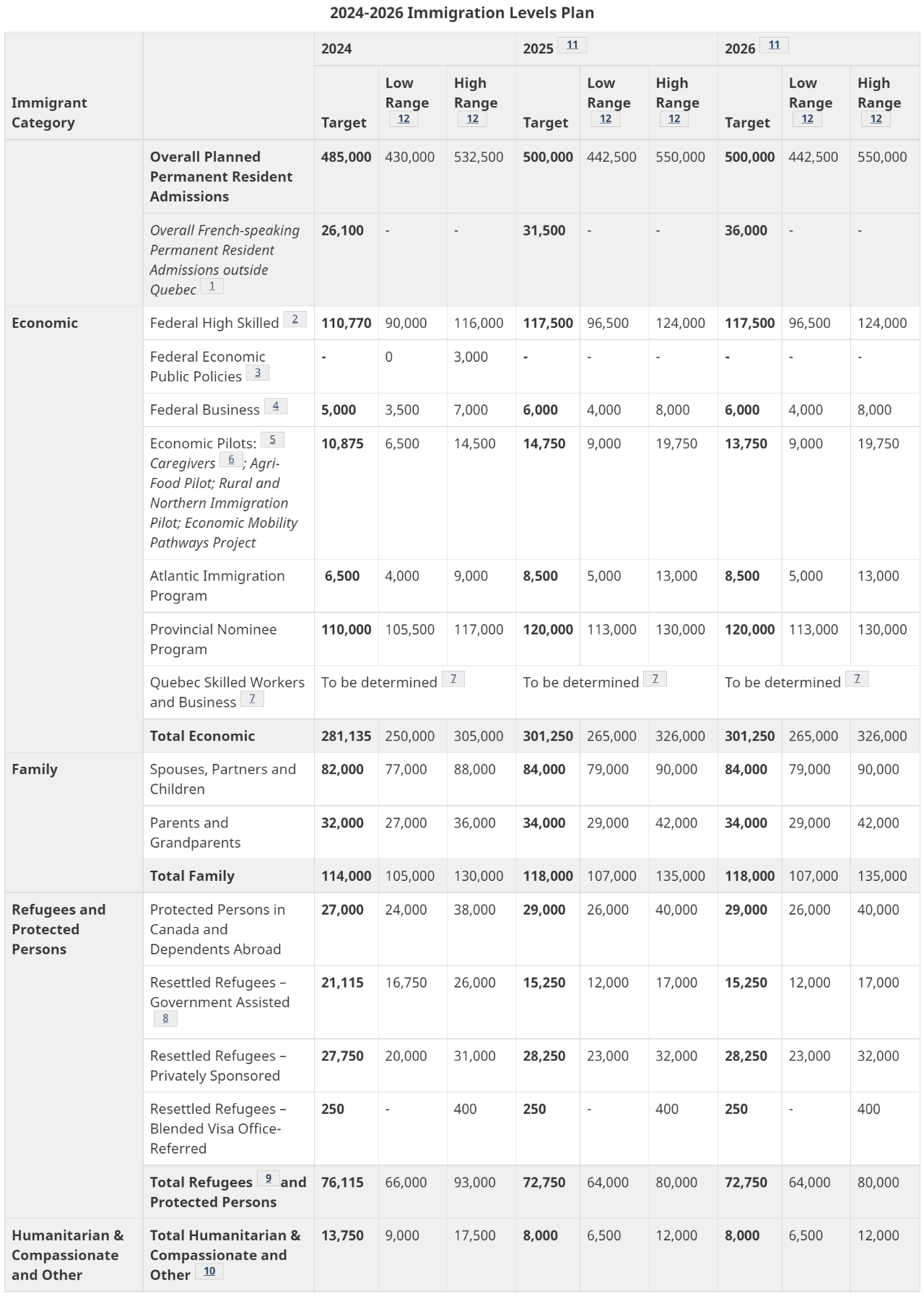Open footnote 7 in 2025 To be determined cell
This screenshot has width=924, height=1296.
[x=655, y=679]
